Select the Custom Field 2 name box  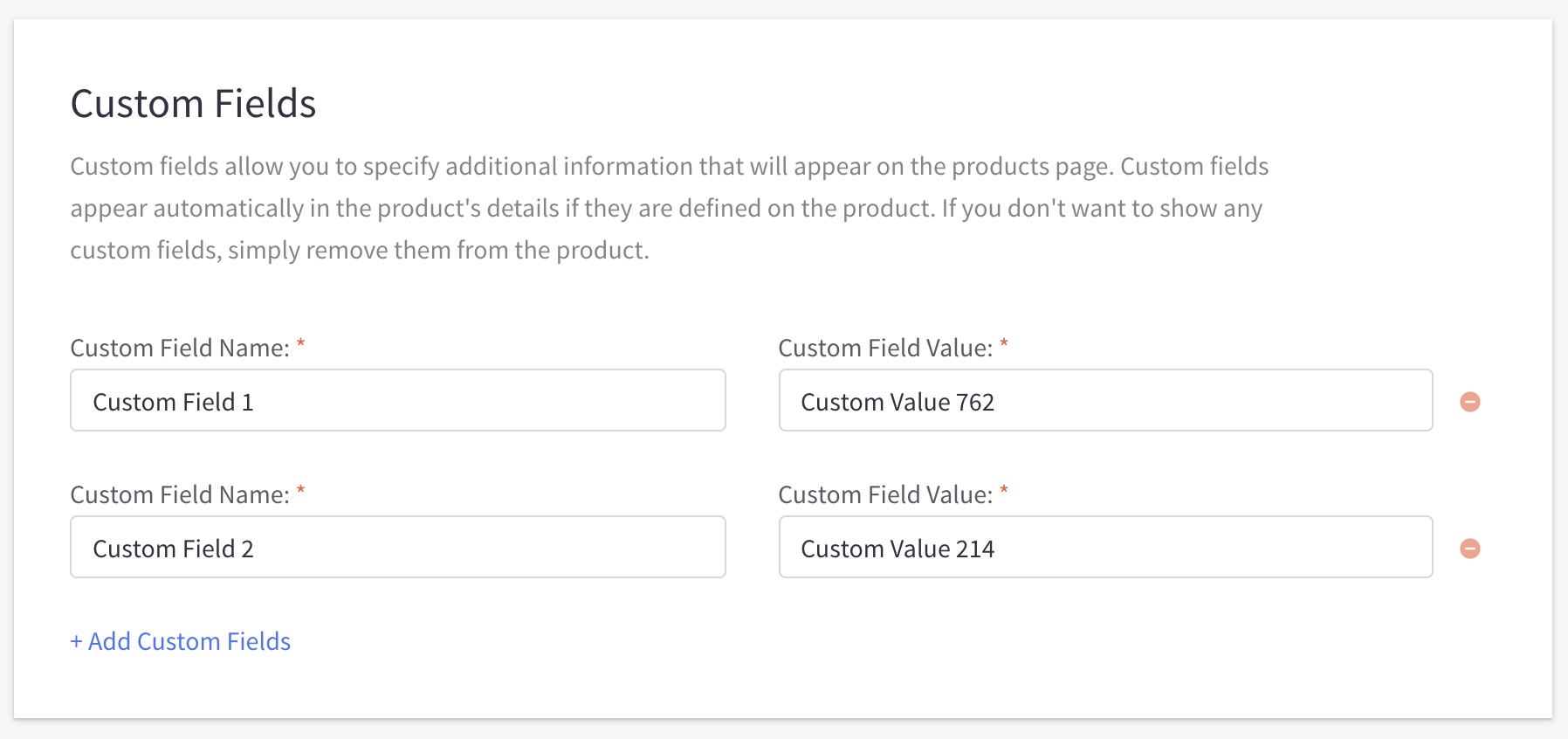(x=397, y=548)
